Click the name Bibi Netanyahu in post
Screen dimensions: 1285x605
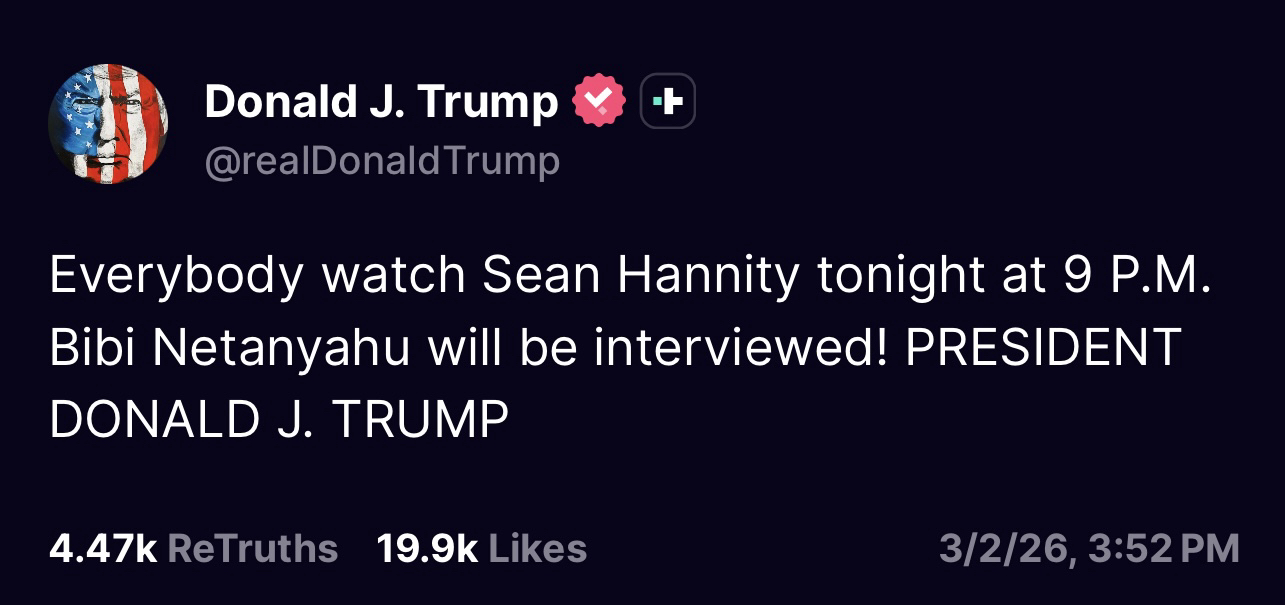tap(231, 348)
